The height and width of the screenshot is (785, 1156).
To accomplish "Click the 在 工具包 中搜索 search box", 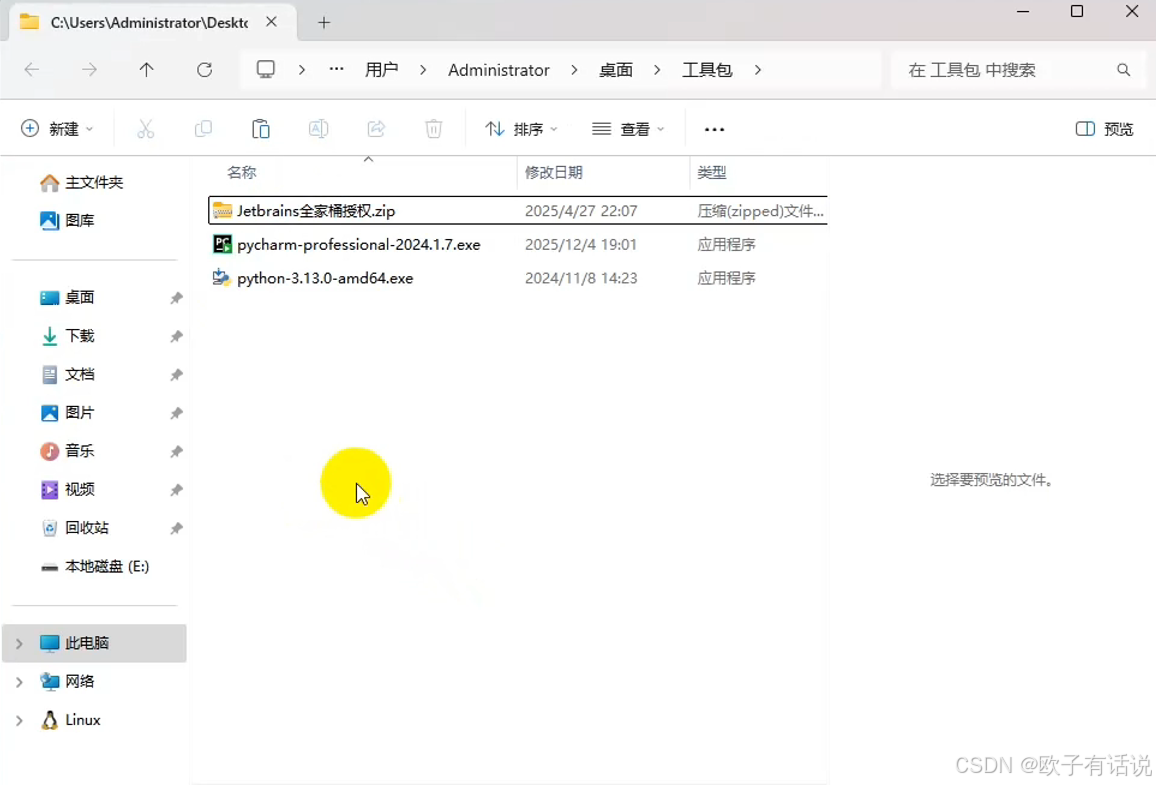I will 1017,70.
